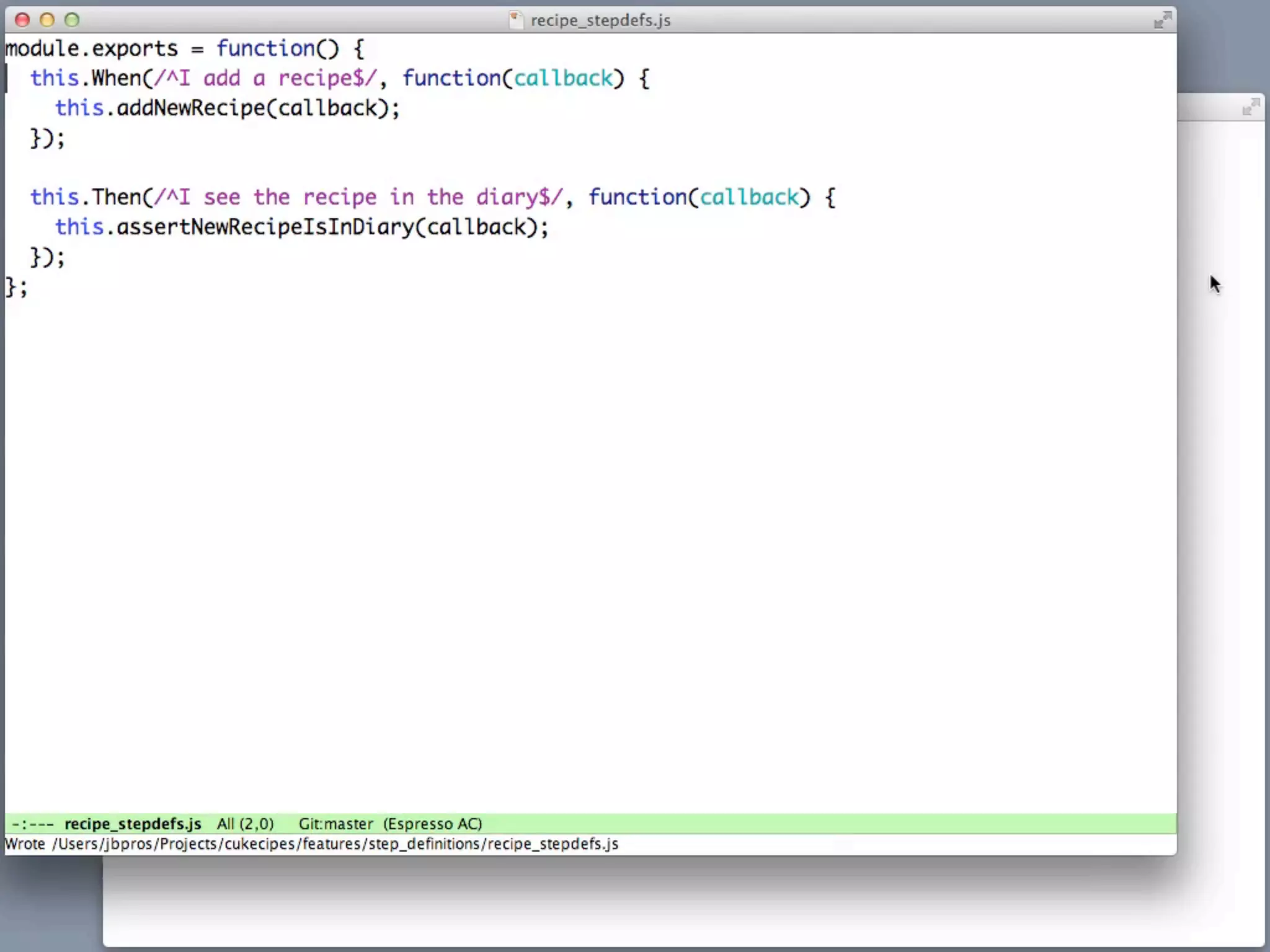The width and height of the screenshot is (1270, 952).
Task: Click Git:master indicator in mode line
Action: tap(335, 824)
